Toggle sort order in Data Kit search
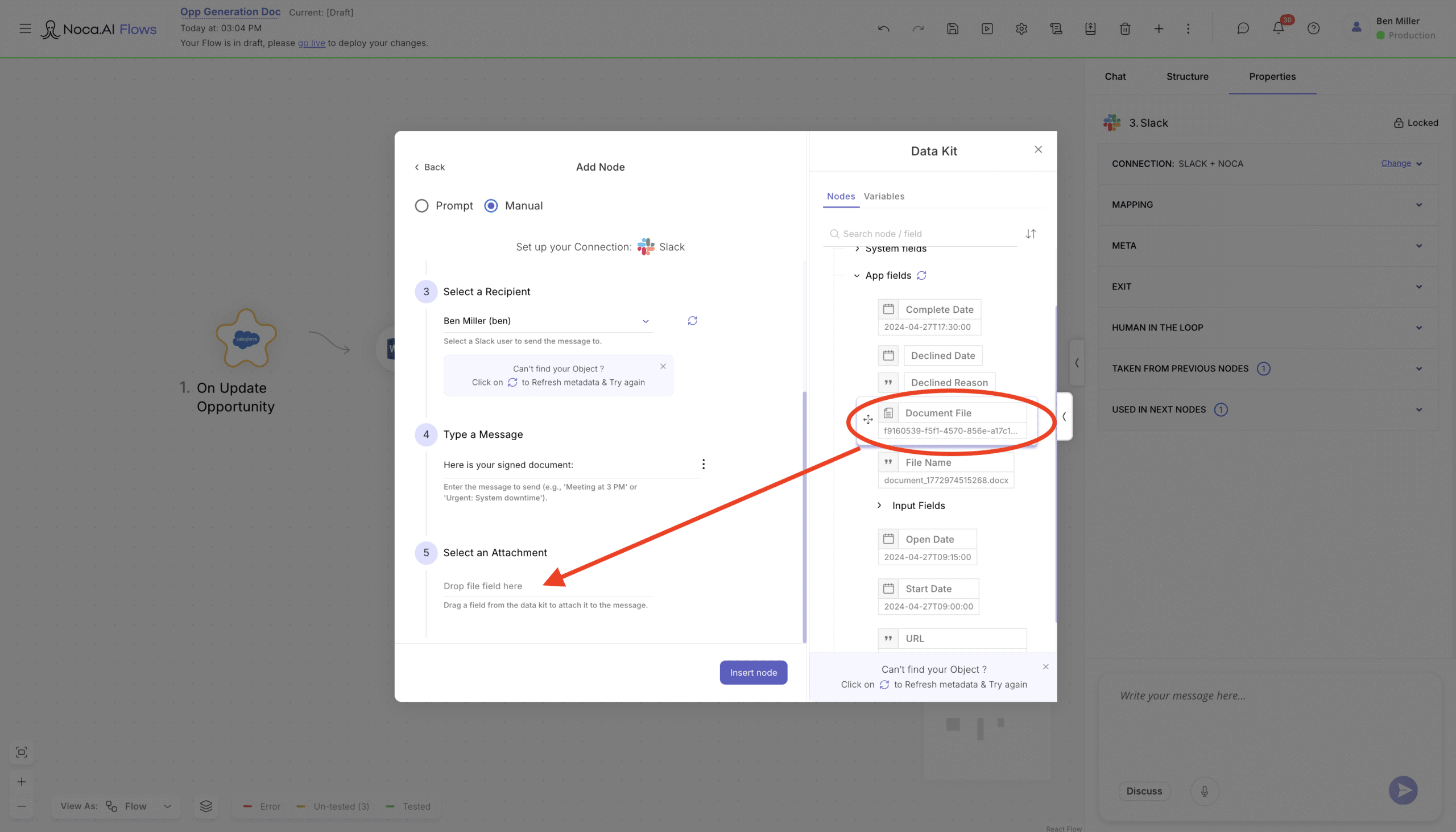Screen dimensions: 1456x832 (x=1030, y=234)
